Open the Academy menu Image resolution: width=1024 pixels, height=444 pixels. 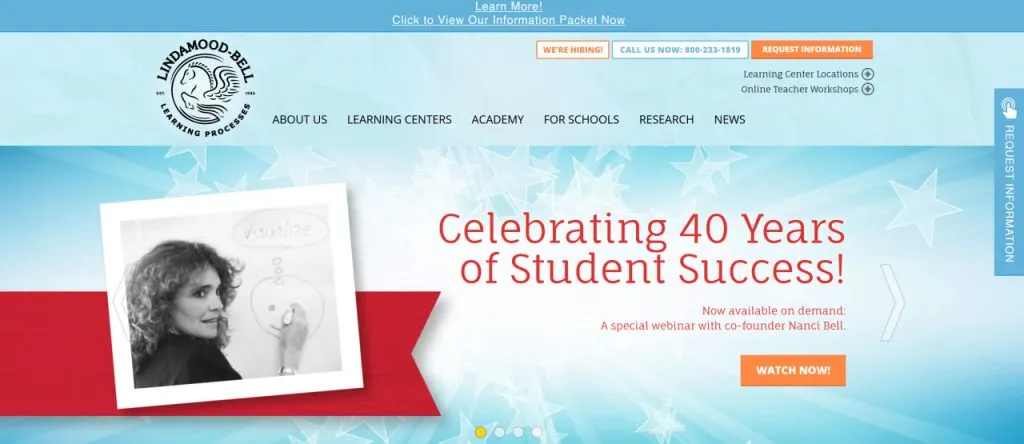pos(498,119)
